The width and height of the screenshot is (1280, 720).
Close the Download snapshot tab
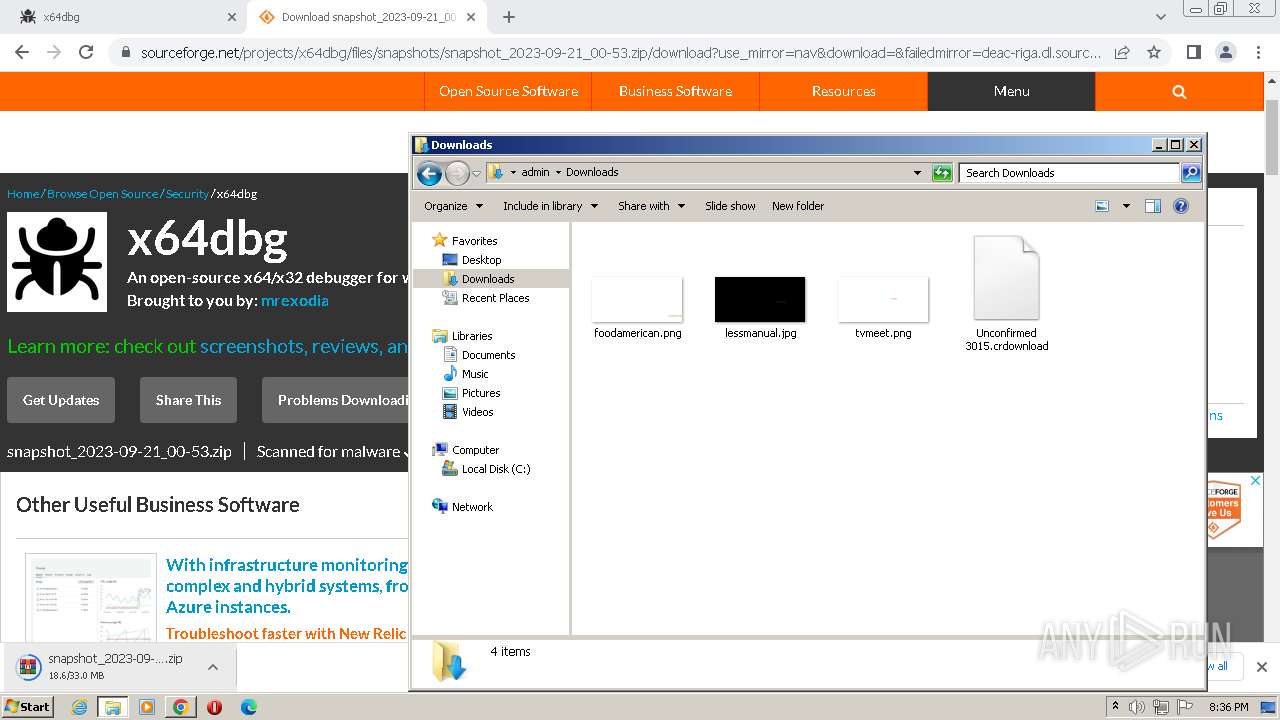(x=471, y=17)
